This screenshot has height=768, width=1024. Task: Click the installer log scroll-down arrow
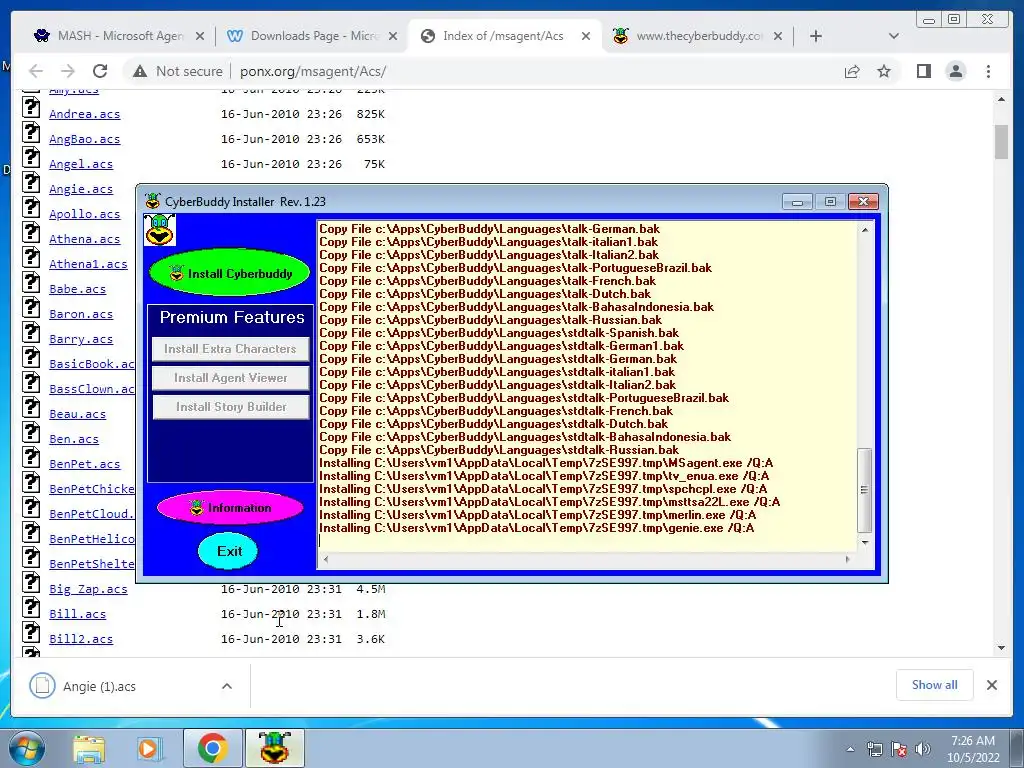865,542
